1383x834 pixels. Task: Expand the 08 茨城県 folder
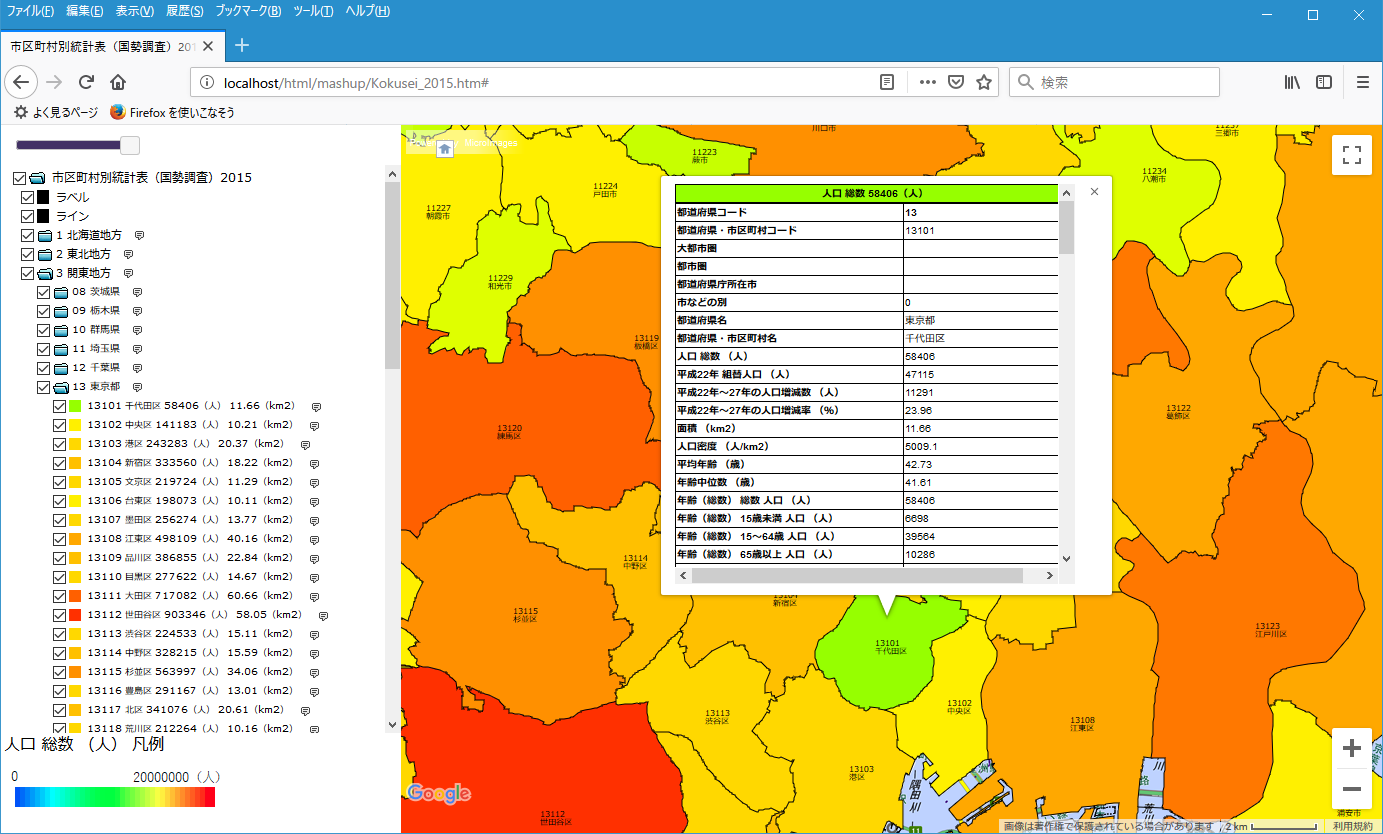click(62, 292)
